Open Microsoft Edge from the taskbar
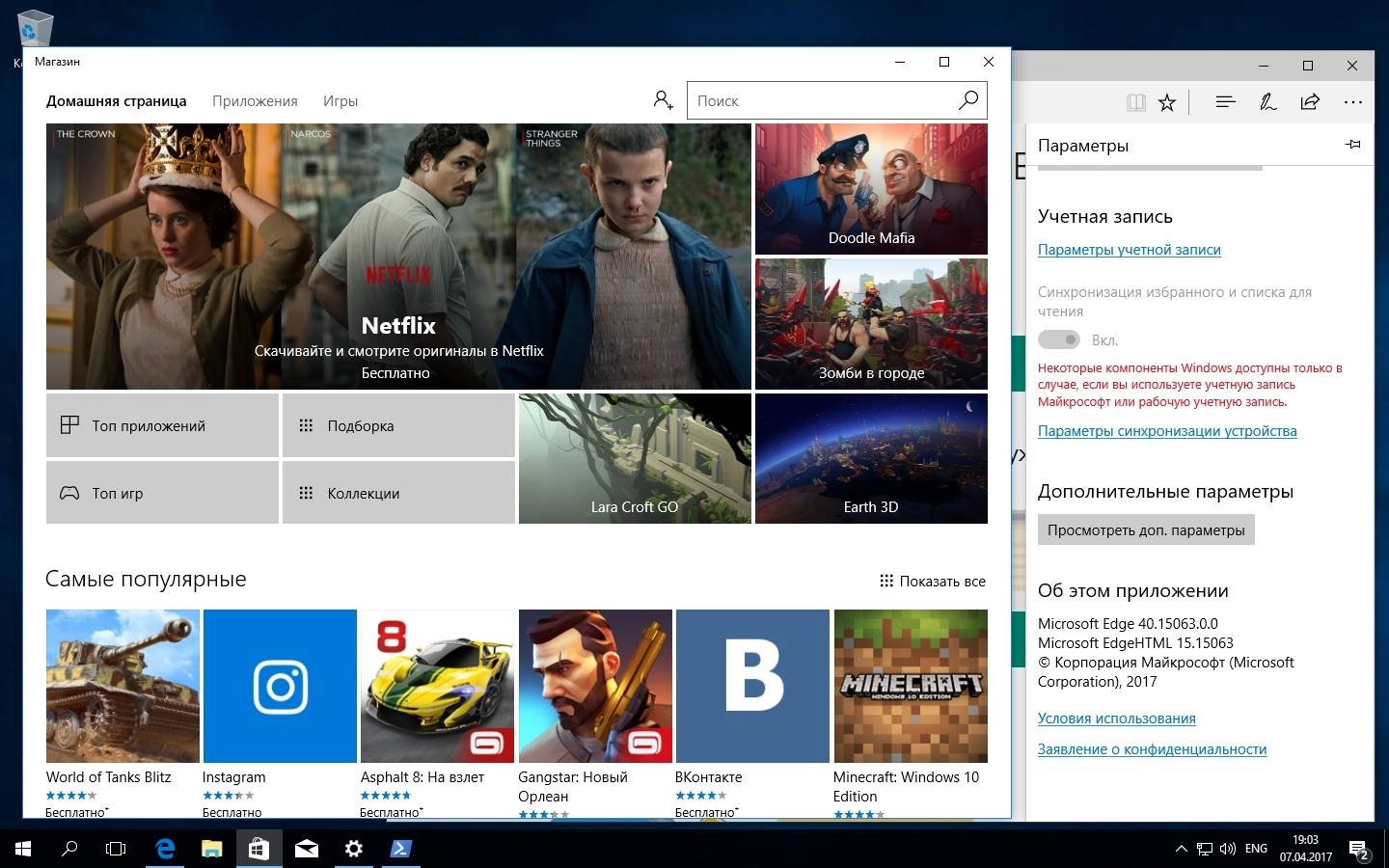The width and height of the screenshot is (1389, 868). (165, 849)
